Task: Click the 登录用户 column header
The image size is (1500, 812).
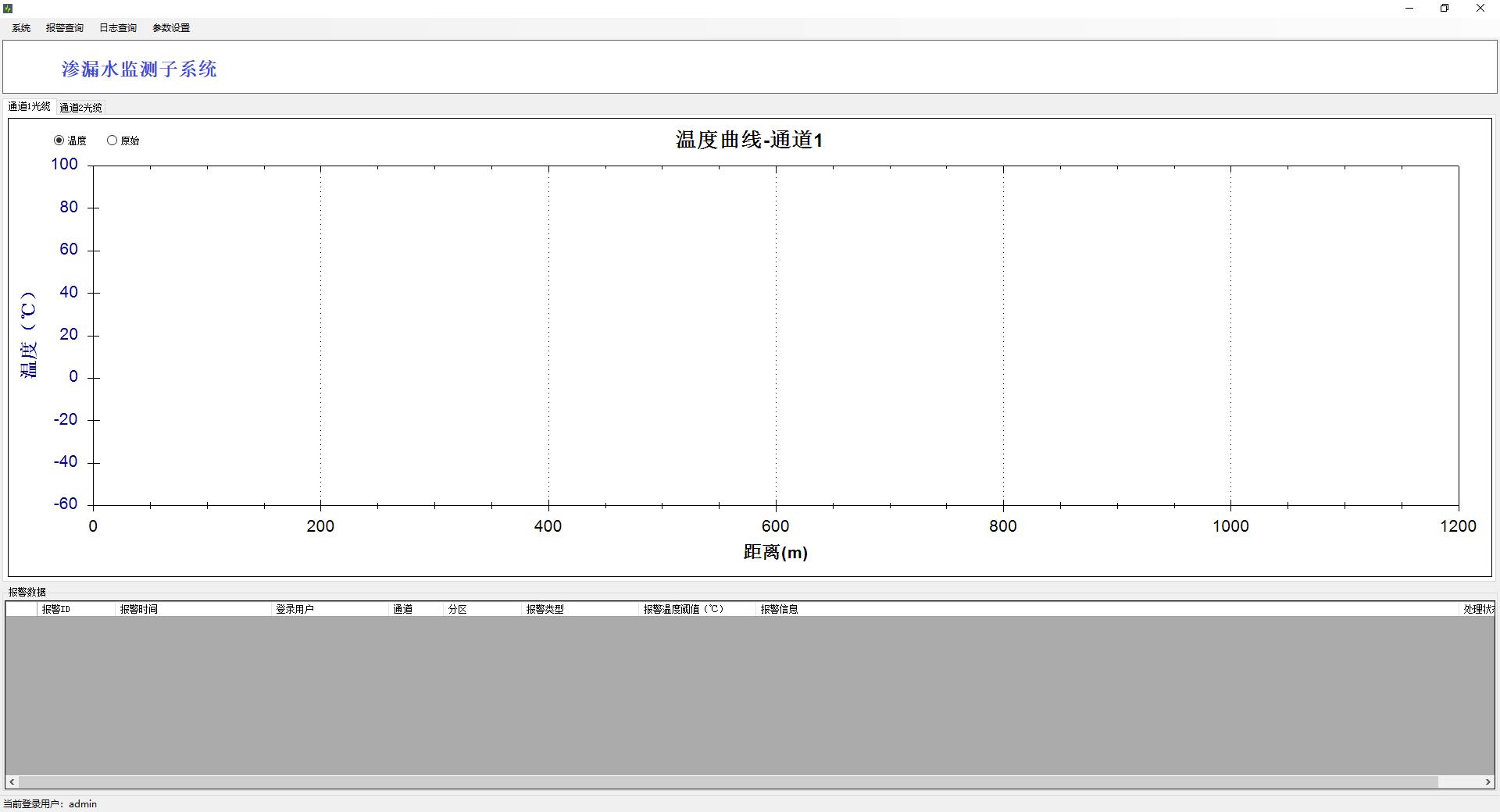Action: (295, 609)
